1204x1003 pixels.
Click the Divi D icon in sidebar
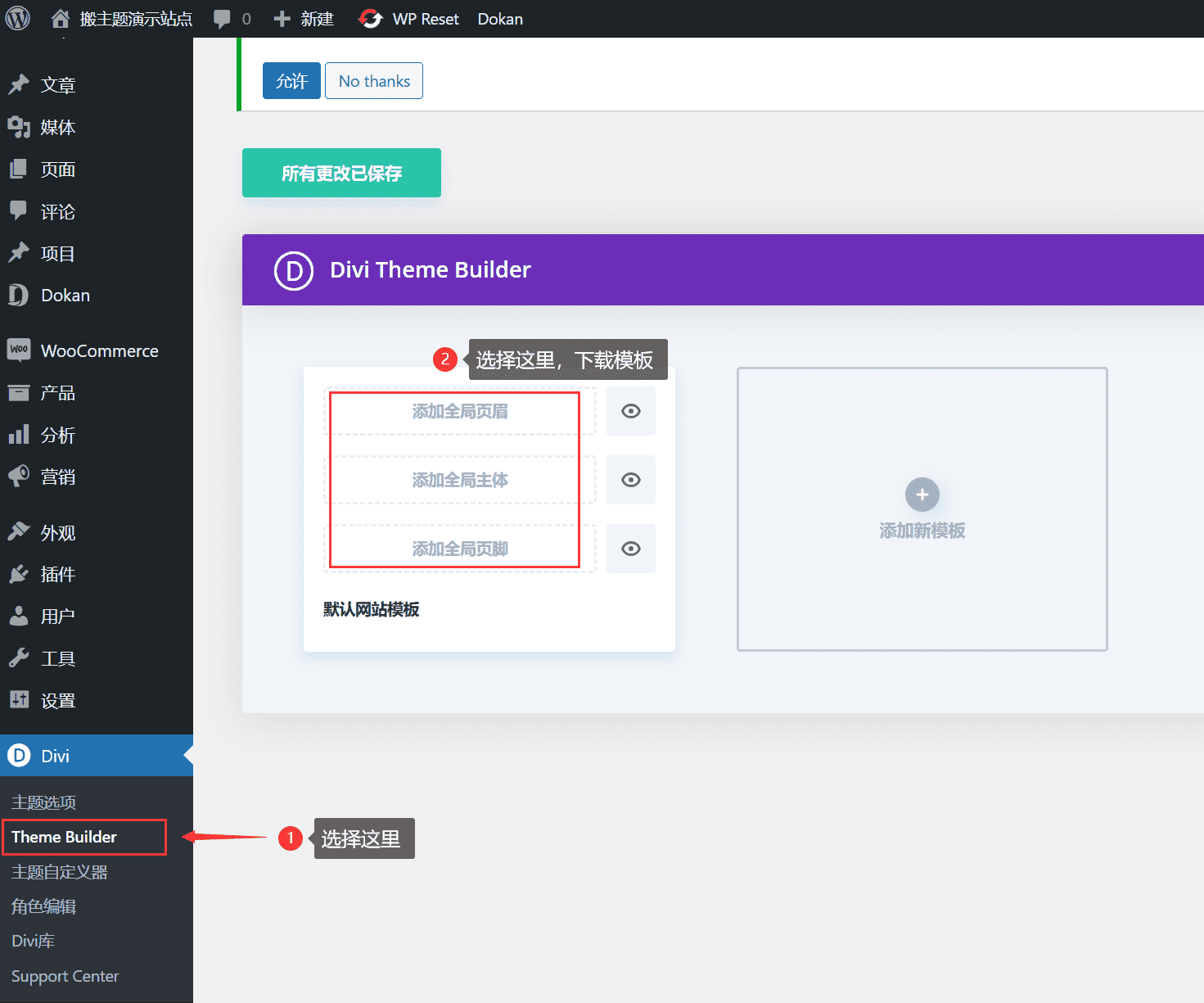coord(18,756)
